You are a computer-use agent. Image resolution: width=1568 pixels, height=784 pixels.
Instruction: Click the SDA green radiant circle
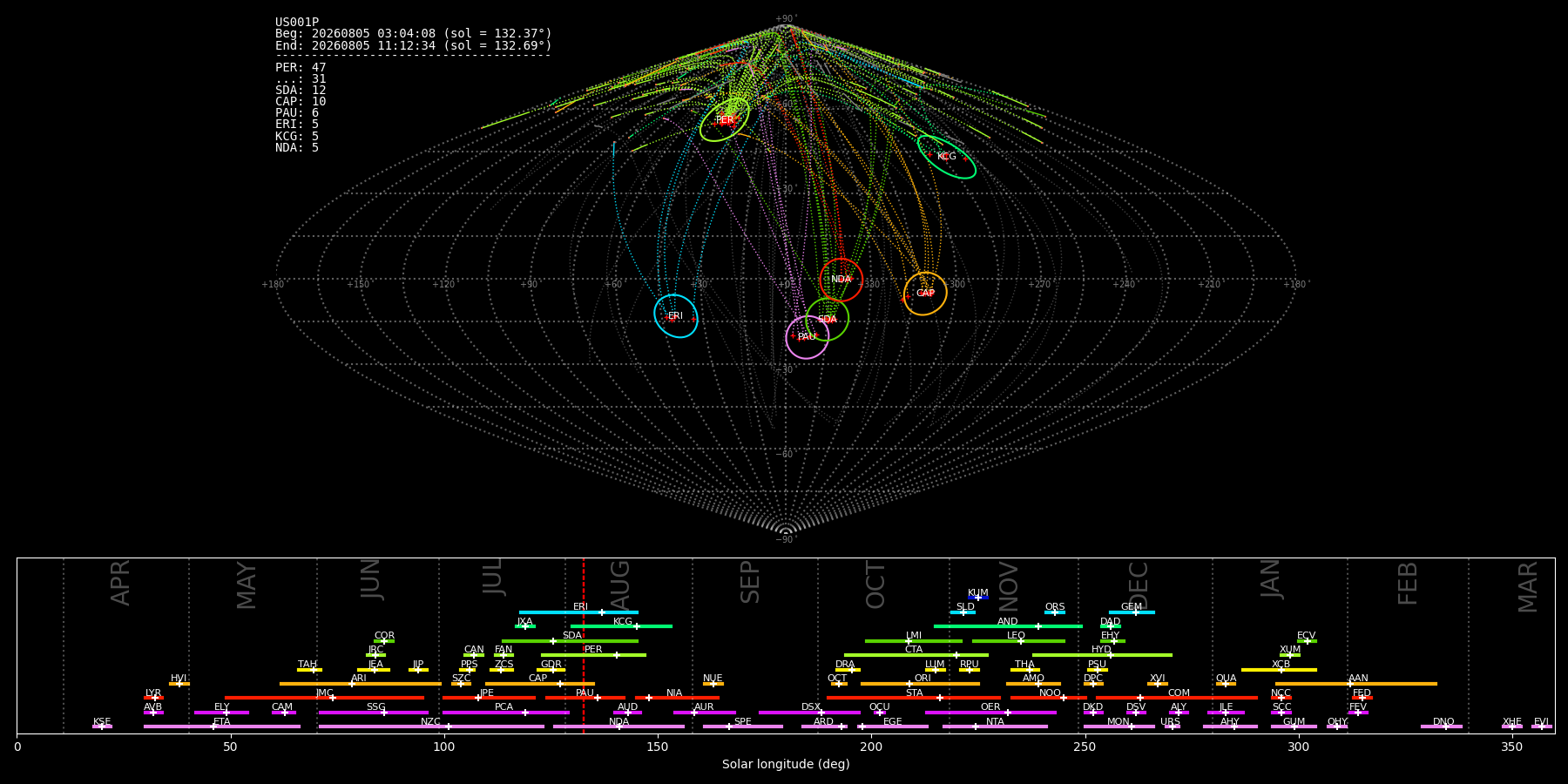click(828, 320)
